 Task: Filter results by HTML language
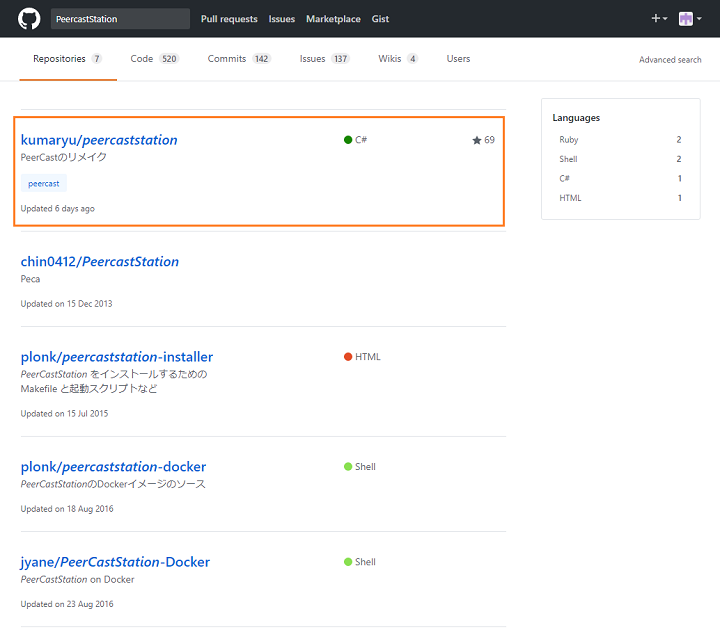[x=620, y=198]
